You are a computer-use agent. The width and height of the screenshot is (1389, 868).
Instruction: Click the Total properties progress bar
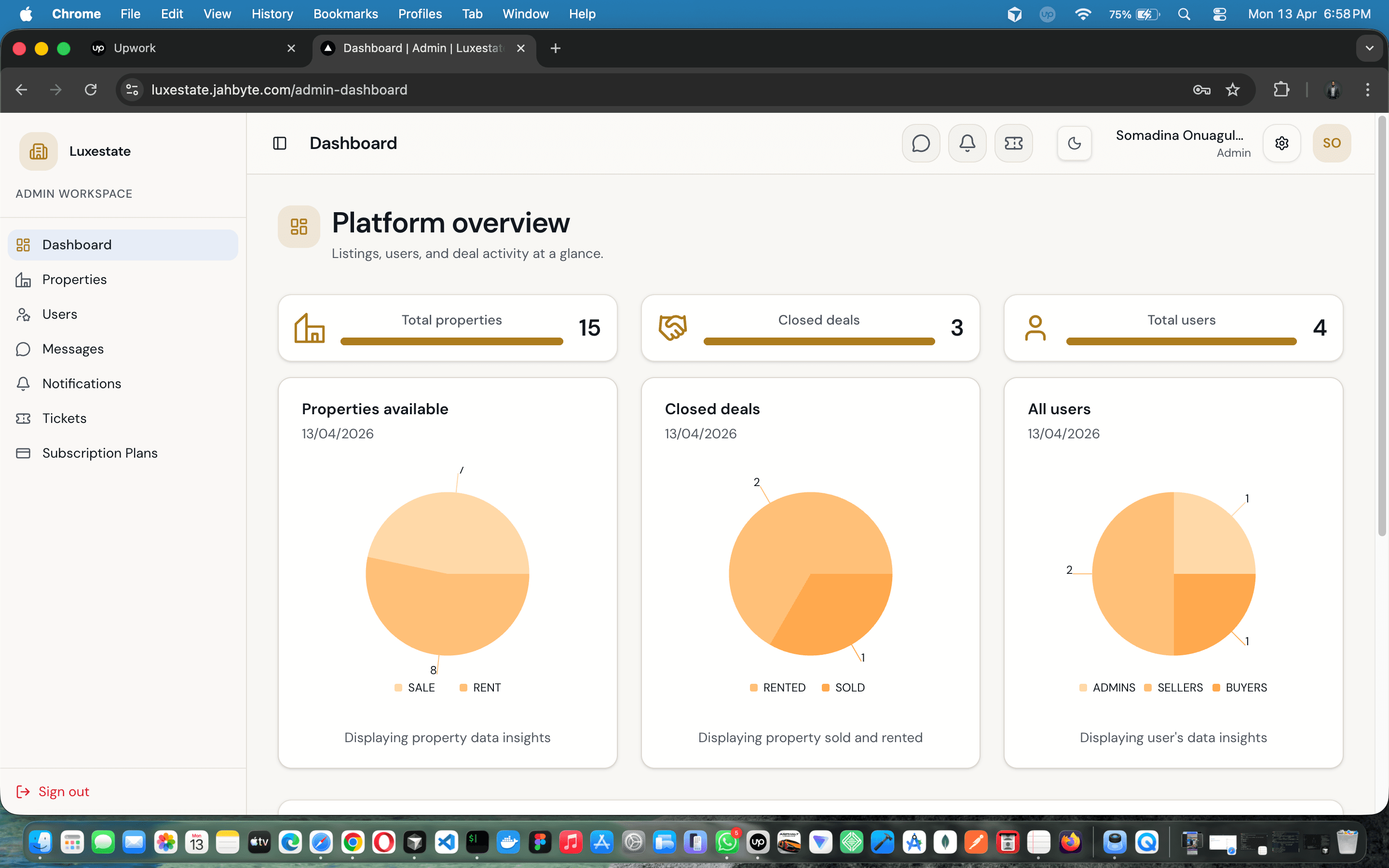click(x=452, y=341)
